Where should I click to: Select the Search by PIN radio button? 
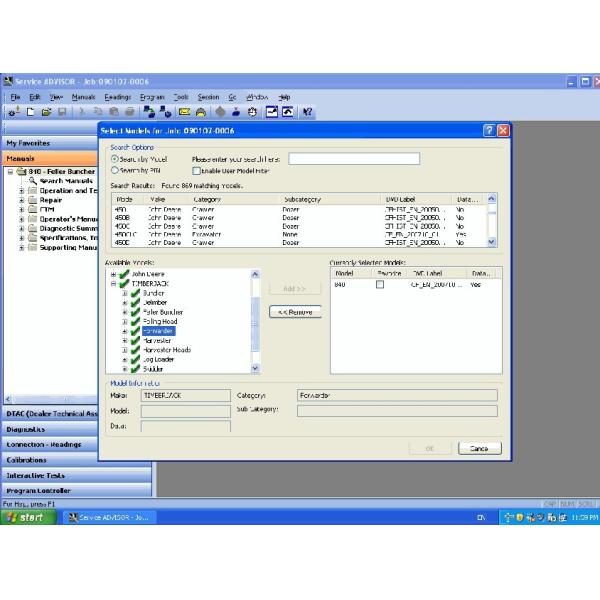pos(114,170)
